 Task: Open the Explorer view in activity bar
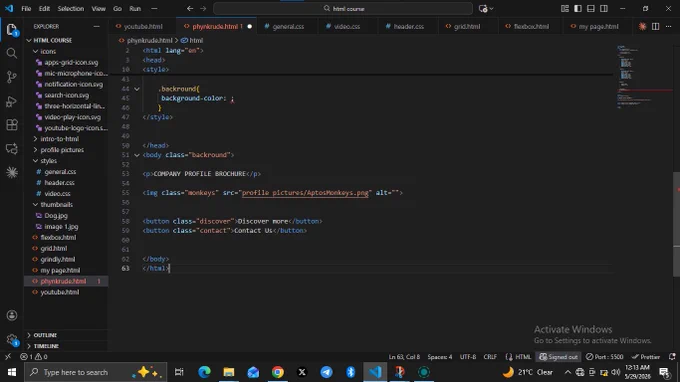click(12, 29)
